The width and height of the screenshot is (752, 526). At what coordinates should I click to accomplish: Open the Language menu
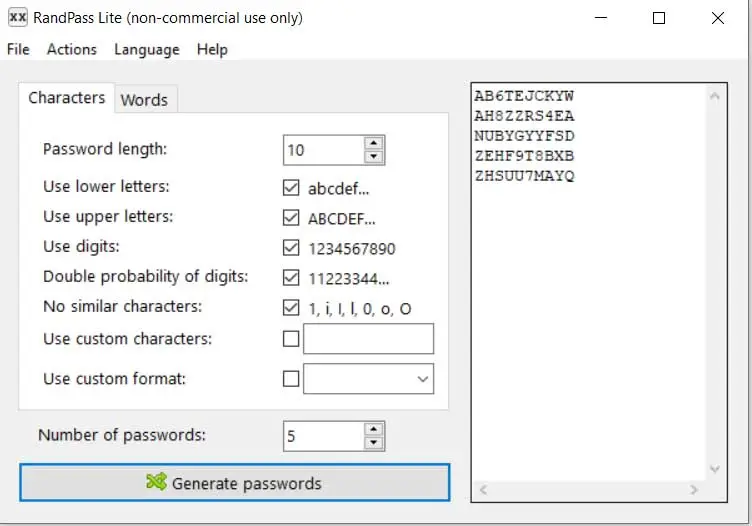[x=147, y=49]
